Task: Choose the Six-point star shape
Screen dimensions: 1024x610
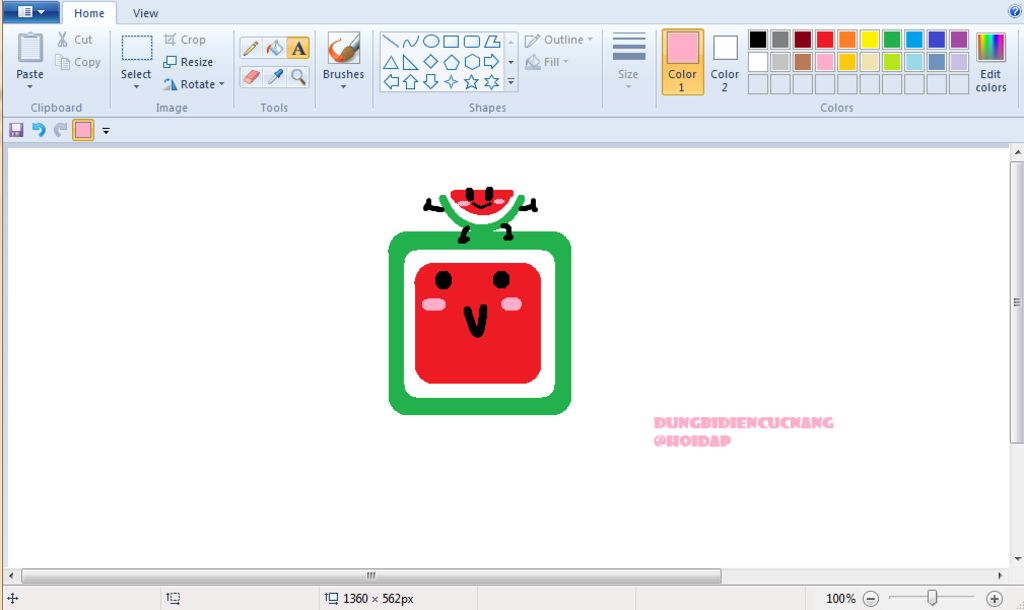Action: point(492,82)
